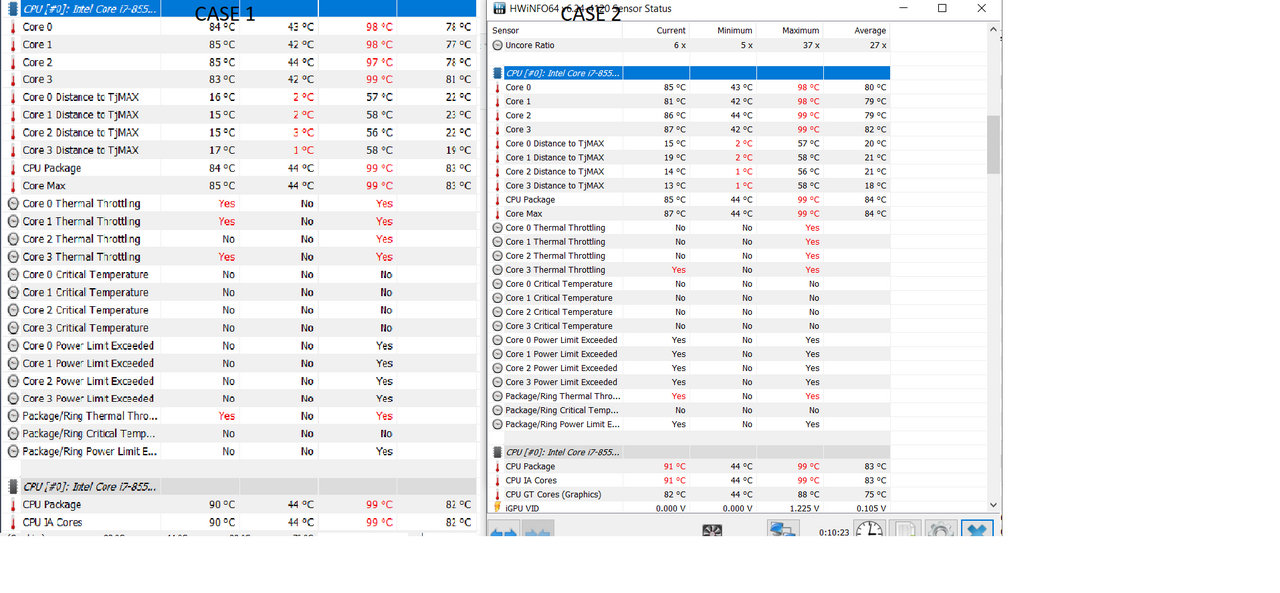Viewport: 1280px width, 593px height.
Task: Maximize the HWiNFO64 Sensor Status window
Action: point(942,9)
